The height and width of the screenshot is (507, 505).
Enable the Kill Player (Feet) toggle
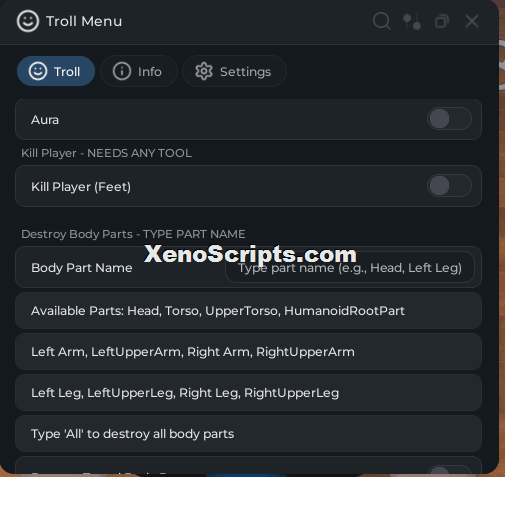[x=449, y=186]
